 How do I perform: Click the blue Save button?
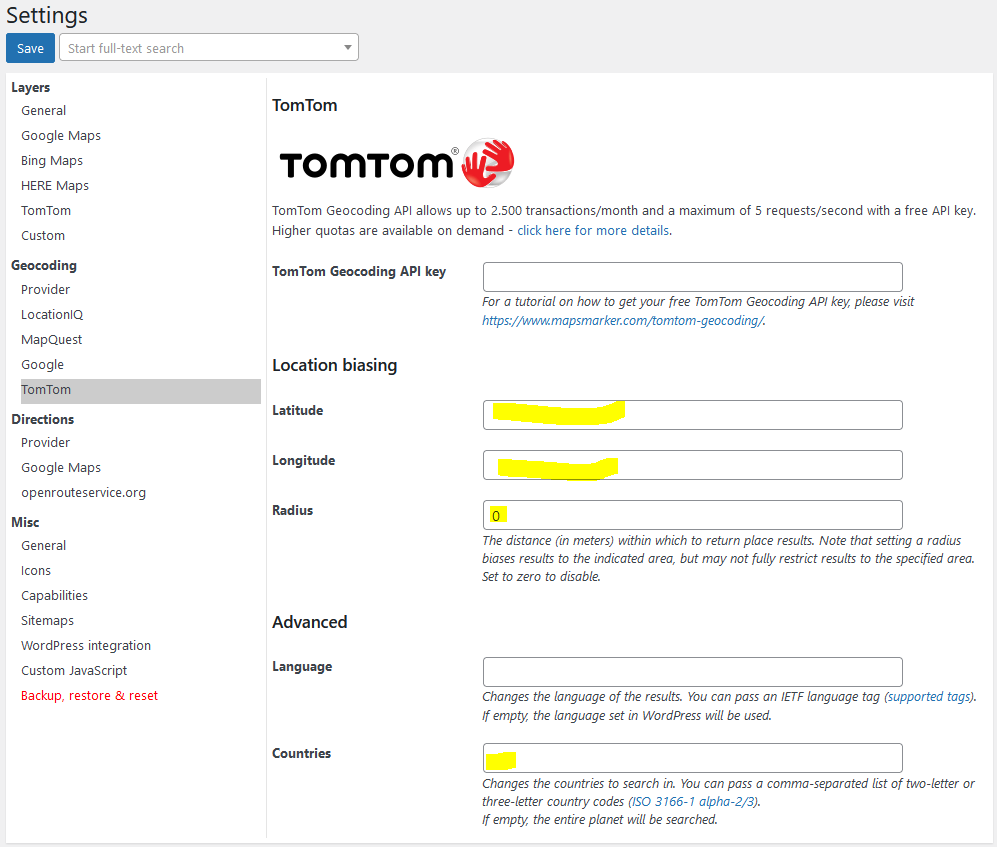coord(30,48)
